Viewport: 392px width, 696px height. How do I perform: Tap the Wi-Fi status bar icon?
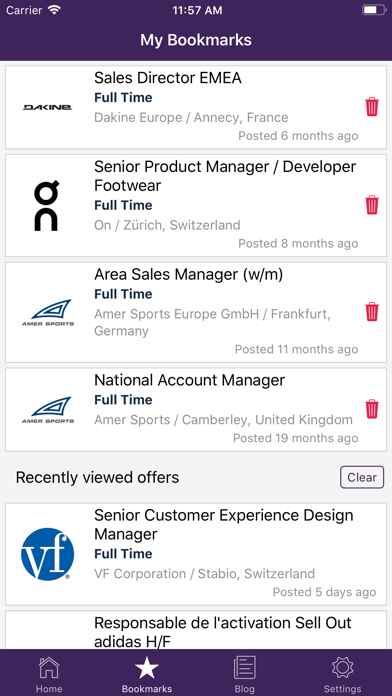pos(55,10)
